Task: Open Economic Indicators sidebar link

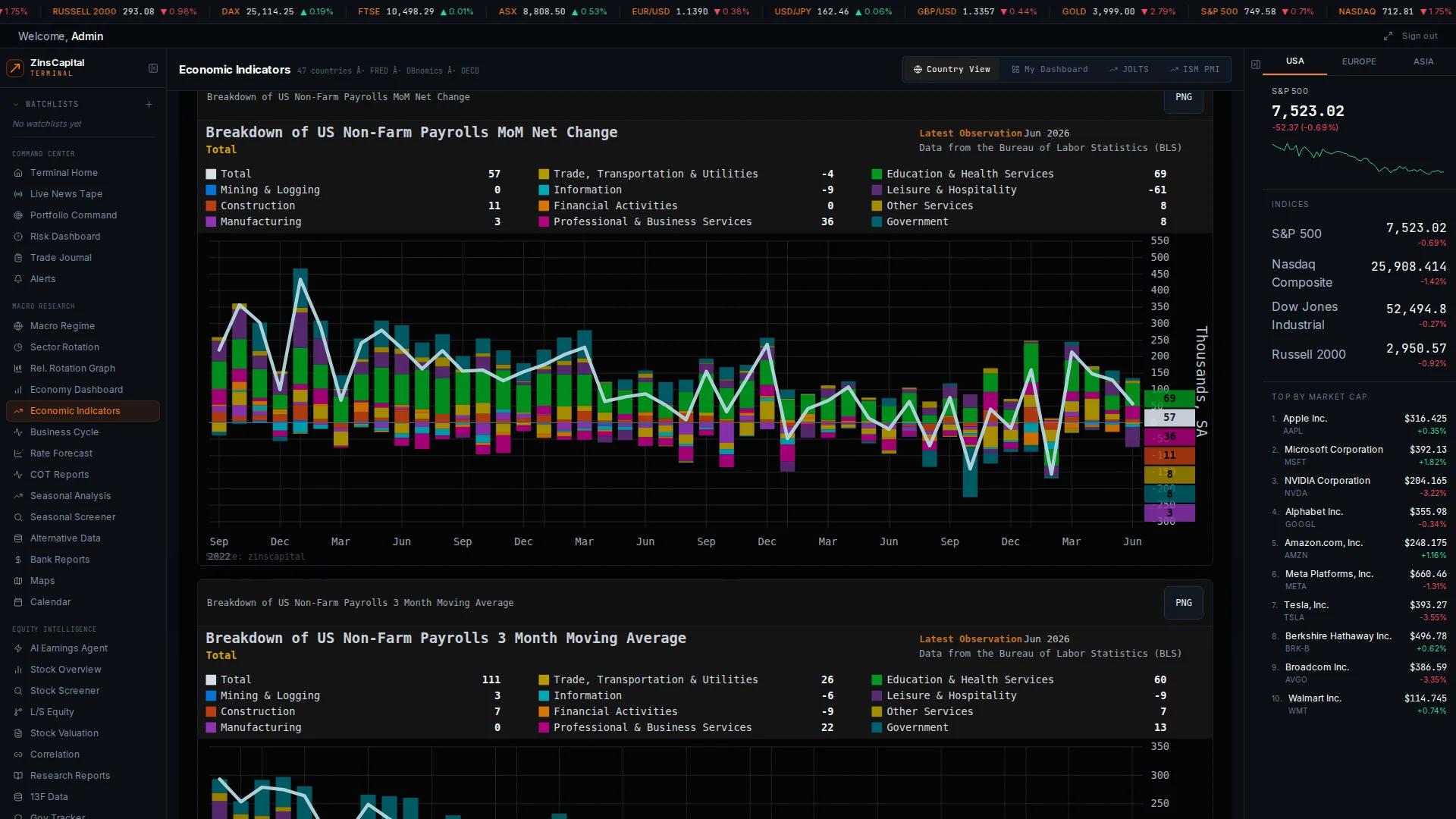Action: pos(83,411)
